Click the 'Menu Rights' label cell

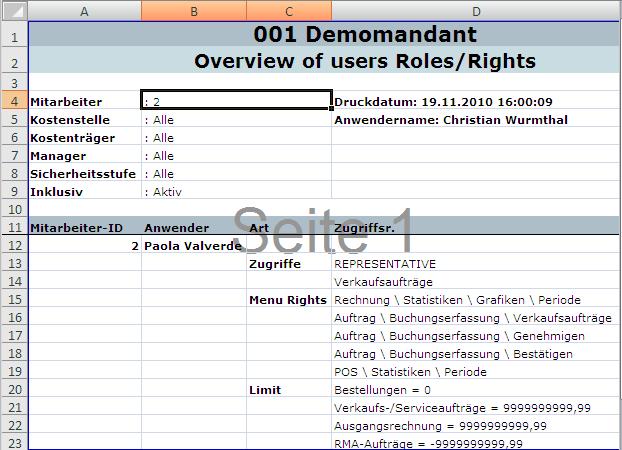coord(288,300)
